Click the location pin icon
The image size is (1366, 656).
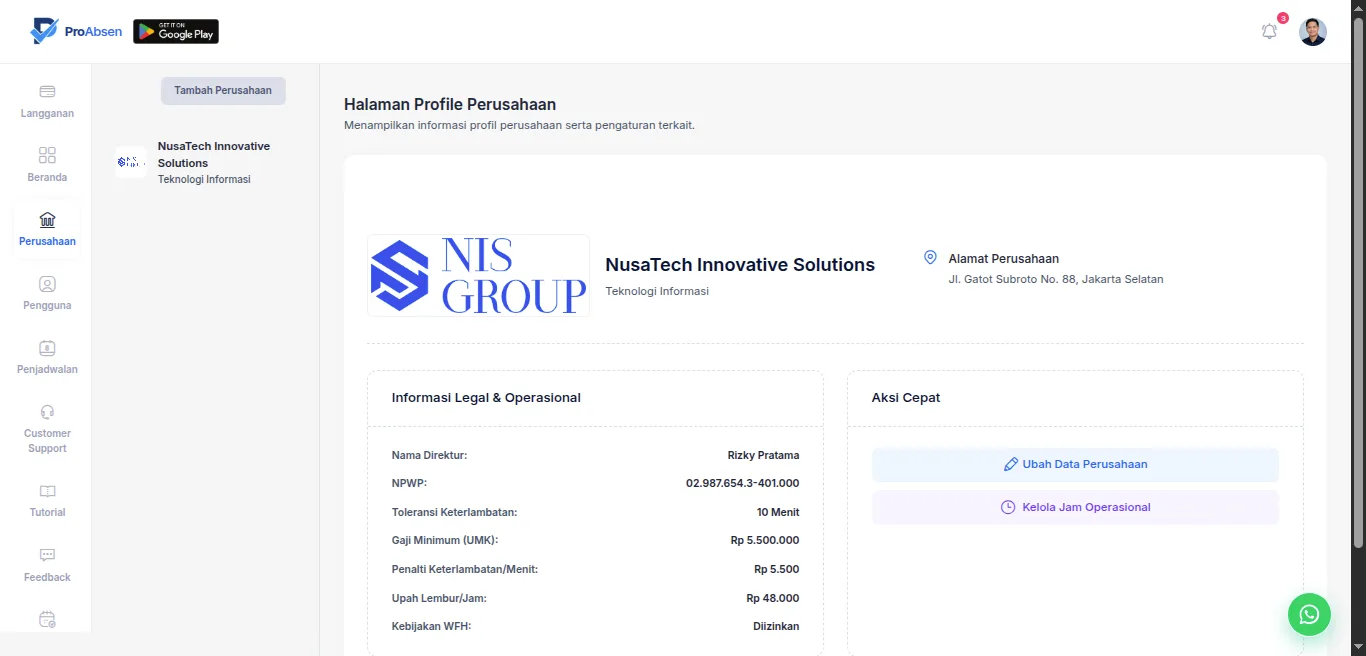[930, 258]
